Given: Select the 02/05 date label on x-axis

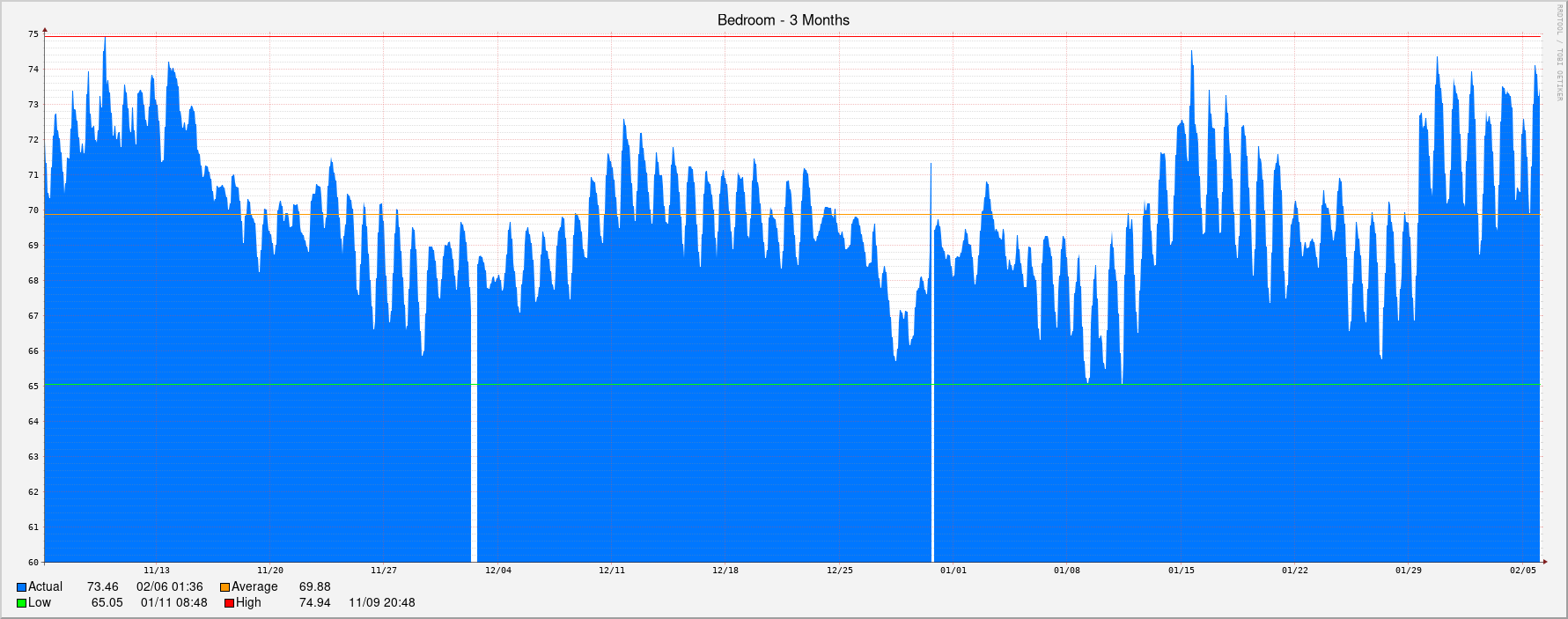Looking at the screenshot, I should pos(1522,571).
